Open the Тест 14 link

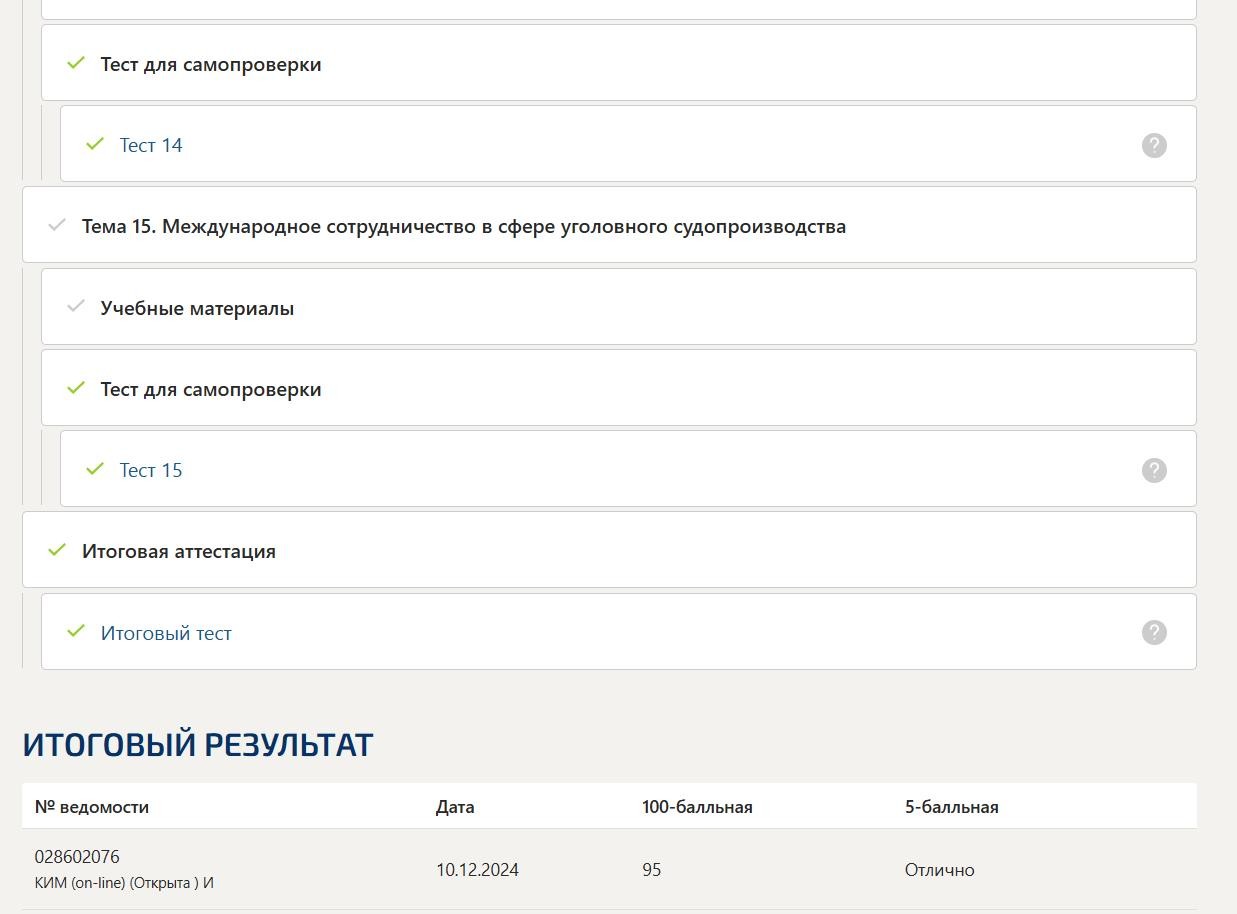[151, 145]
